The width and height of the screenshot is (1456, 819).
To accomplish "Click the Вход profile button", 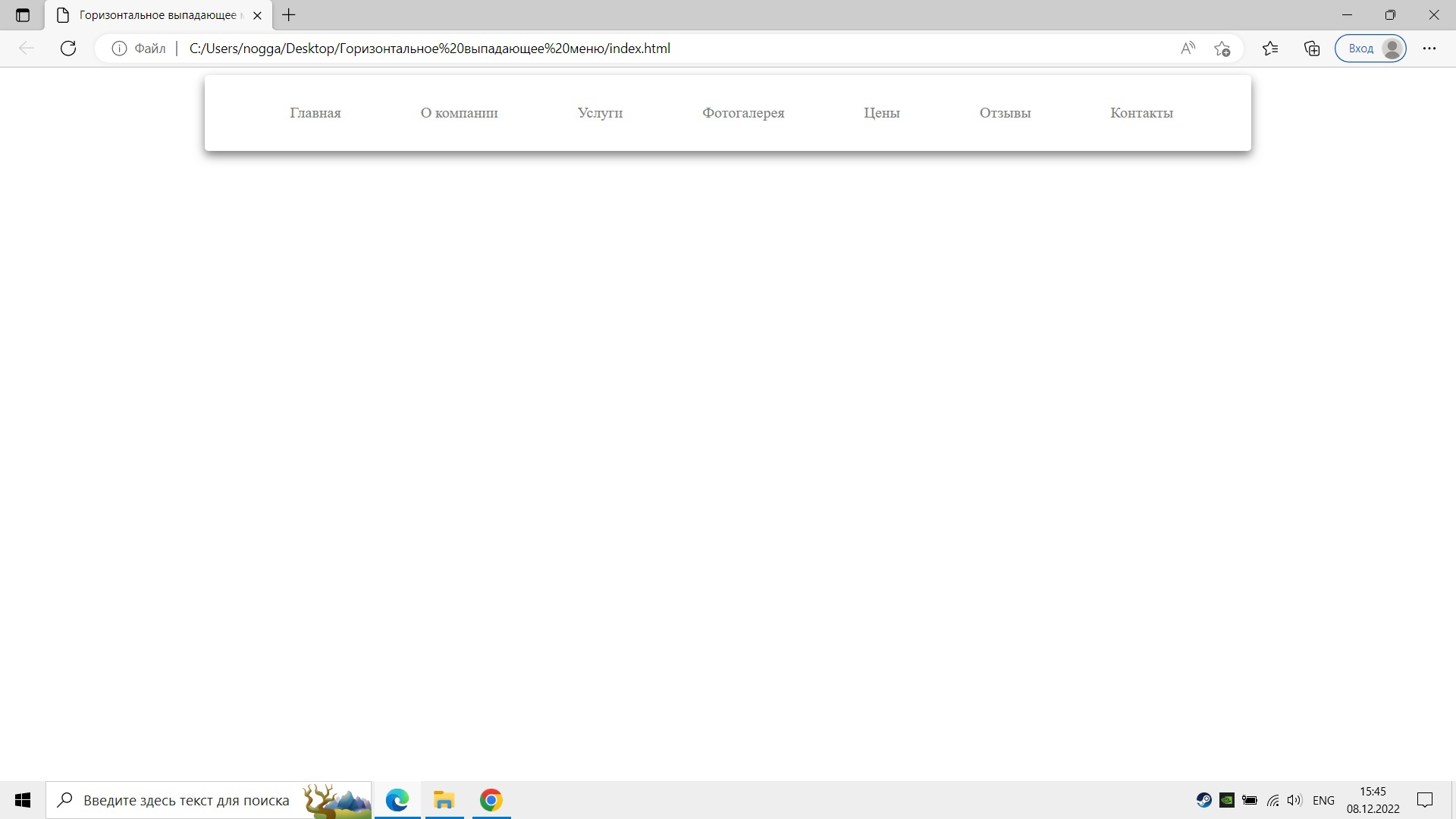I will (1370, 49).
